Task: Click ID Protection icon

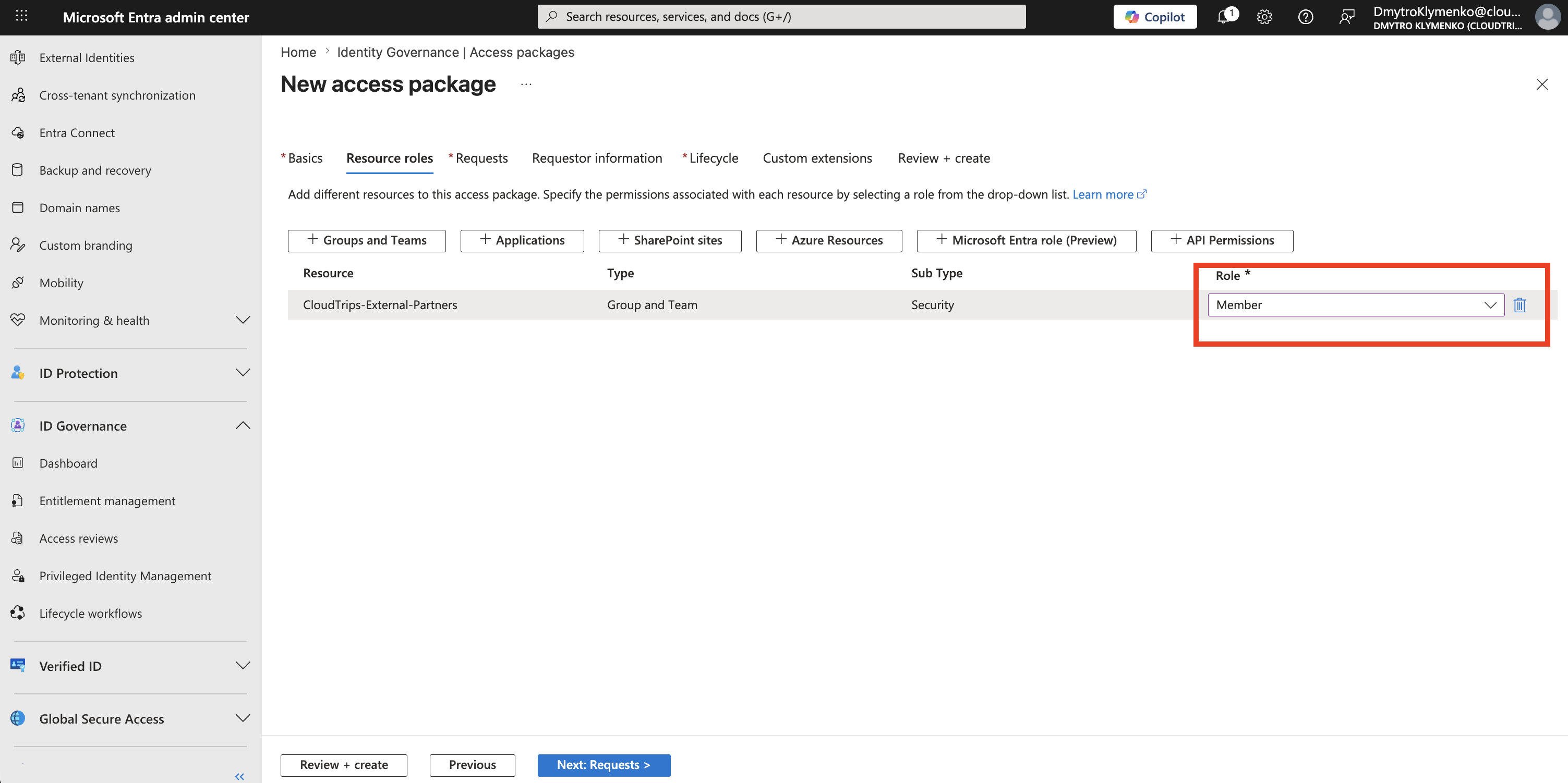Action: click(x=18, y=373)
